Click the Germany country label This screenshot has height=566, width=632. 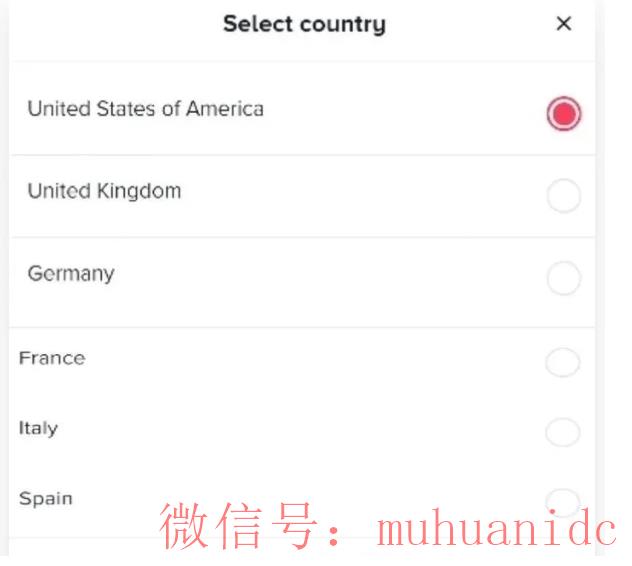click(70, 273)
